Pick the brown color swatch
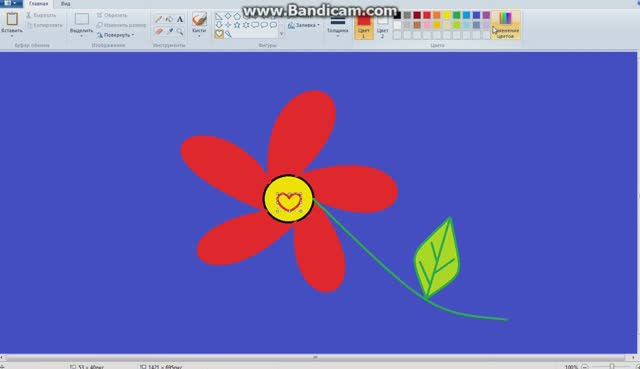This screenshot has height=369, width=640. [x=417, y=25]
